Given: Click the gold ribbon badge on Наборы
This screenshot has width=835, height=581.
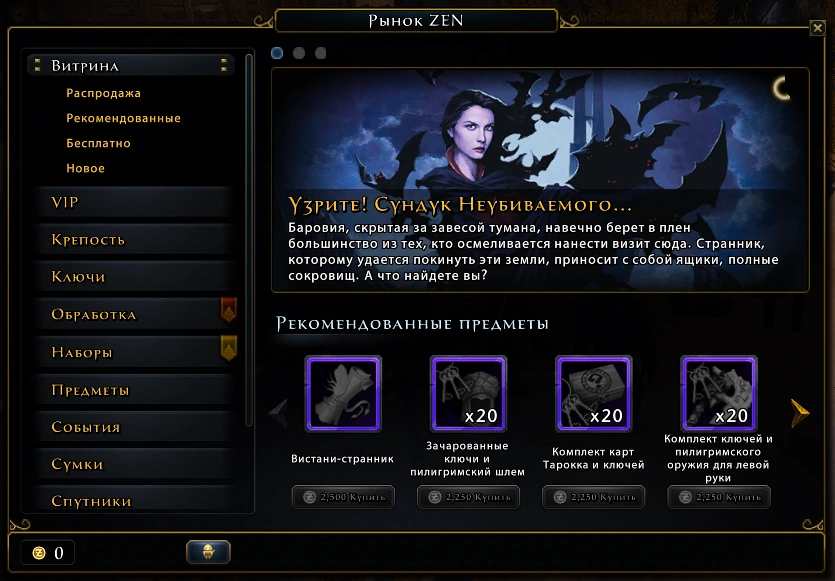Looking at the screenshot, I should pyautogui.click(x=228, y=348).
